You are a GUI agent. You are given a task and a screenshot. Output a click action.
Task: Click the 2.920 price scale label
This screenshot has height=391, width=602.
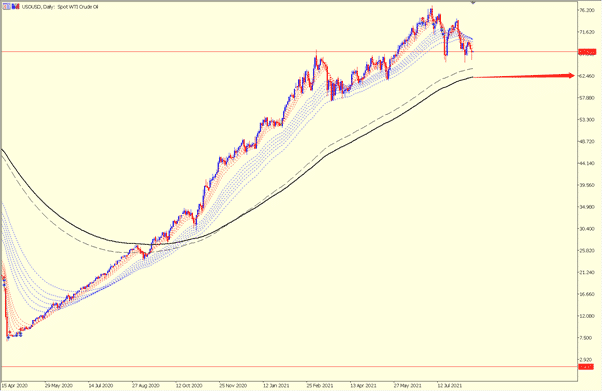(586, 360)
